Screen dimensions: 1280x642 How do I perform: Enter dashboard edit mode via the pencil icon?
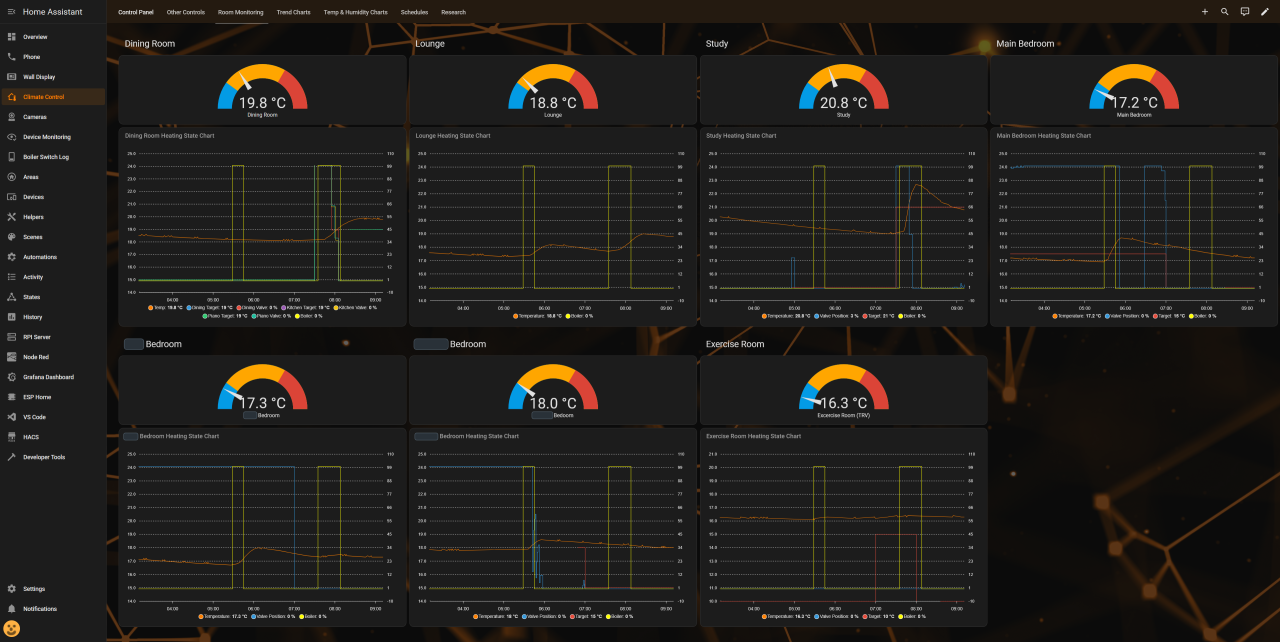[1264, 11]
